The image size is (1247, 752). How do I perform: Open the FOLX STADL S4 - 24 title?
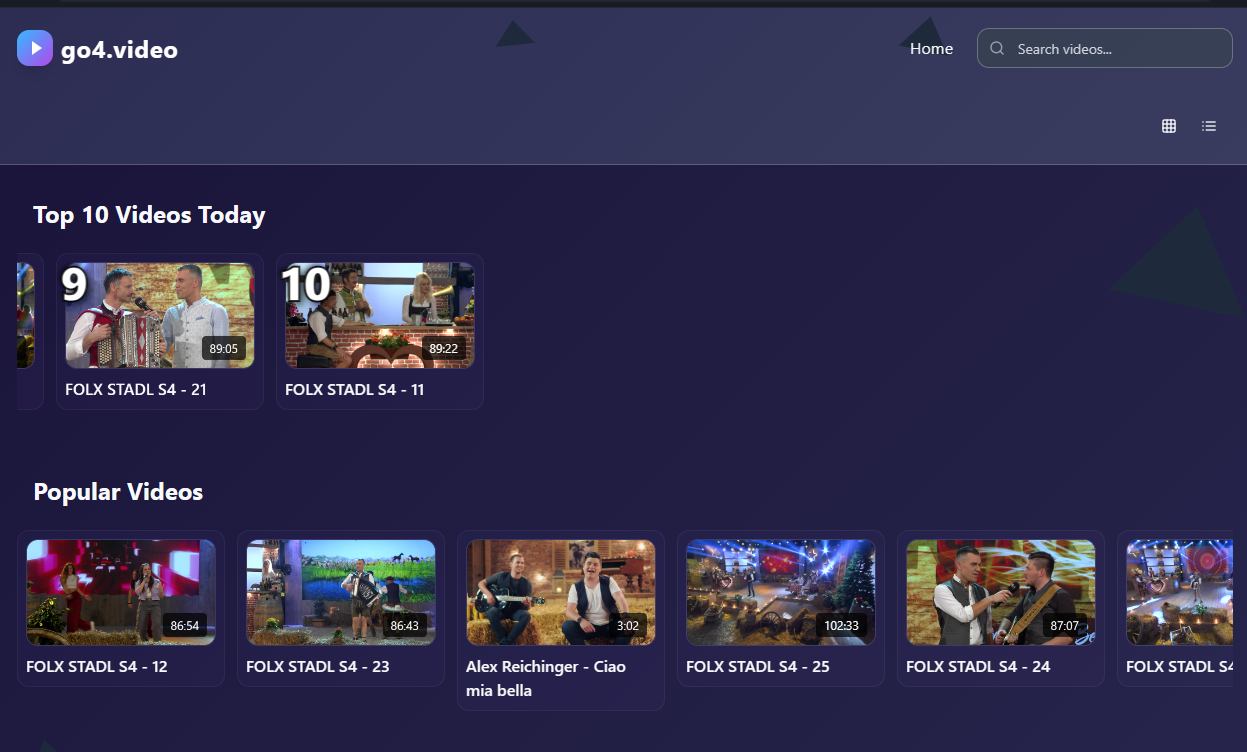click(978, 666)
